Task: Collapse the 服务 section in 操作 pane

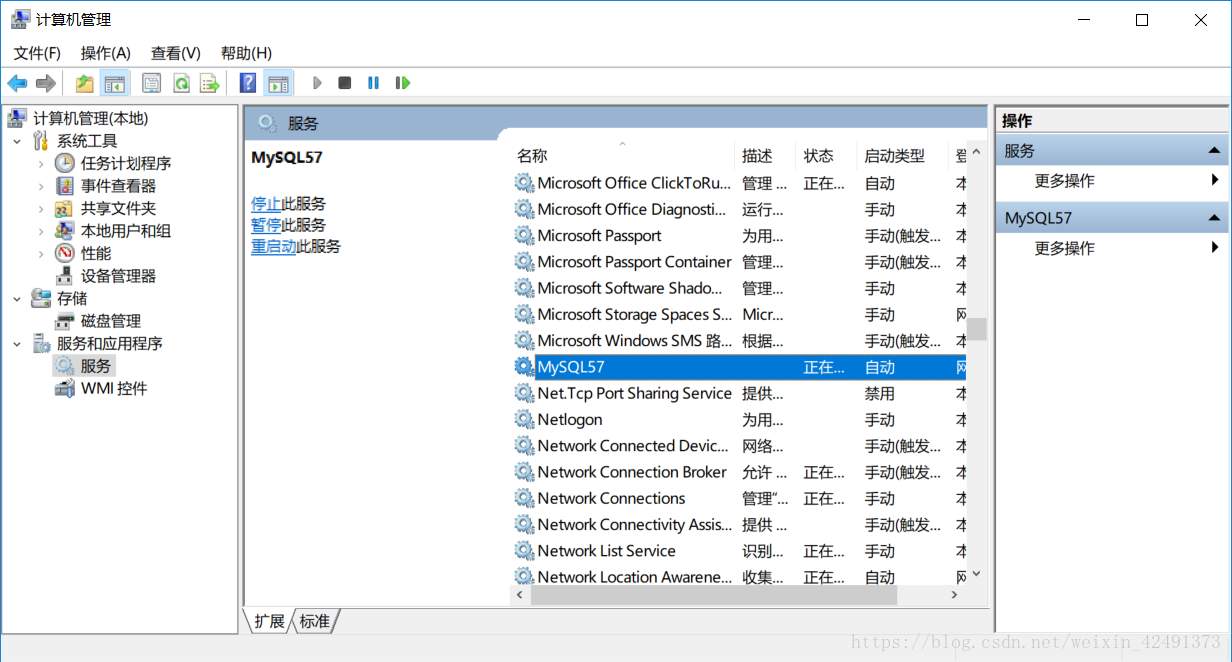Action: pos(1214,151)
